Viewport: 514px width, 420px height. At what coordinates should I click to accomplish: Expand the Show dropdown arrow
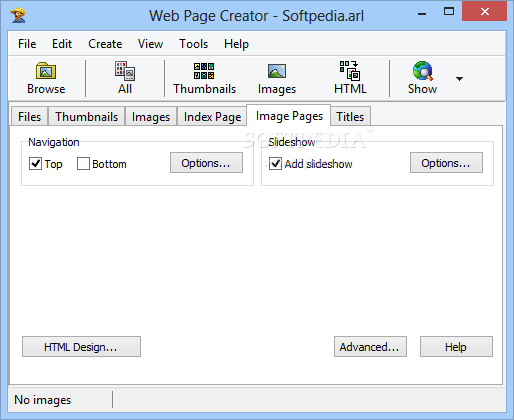point(459,79)
